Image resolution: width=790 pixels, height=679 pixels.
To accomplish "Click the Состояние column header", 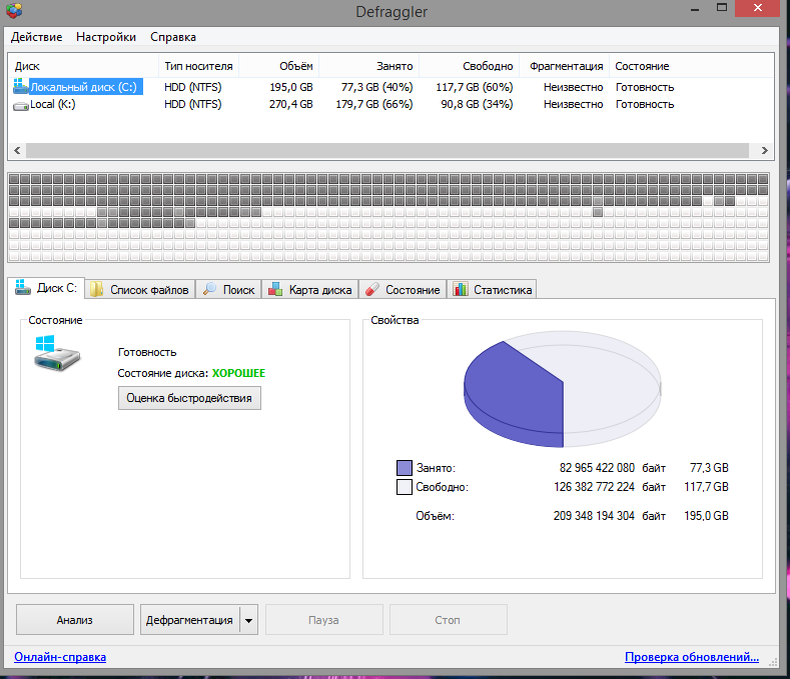I will [x=692, y=66].
